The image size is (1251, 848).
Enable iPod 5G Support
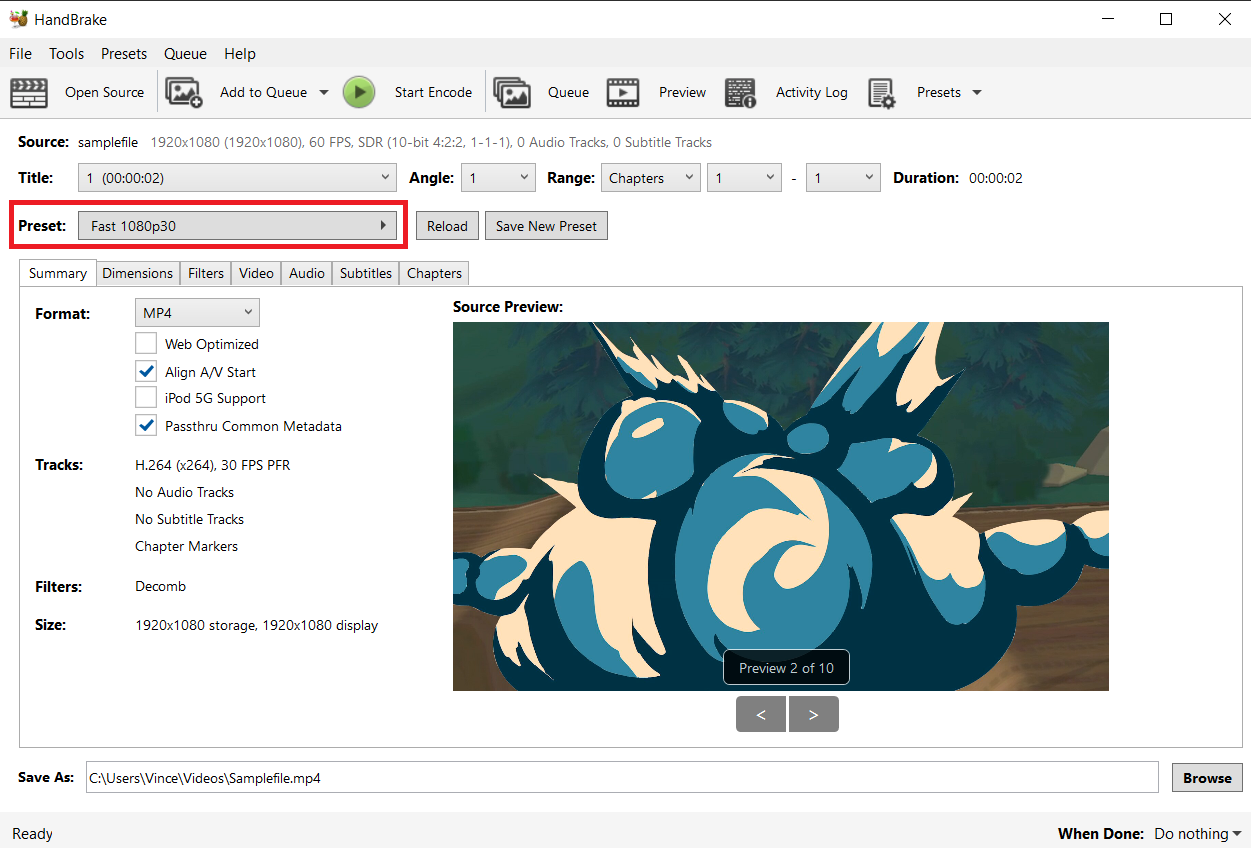point(145,398)
